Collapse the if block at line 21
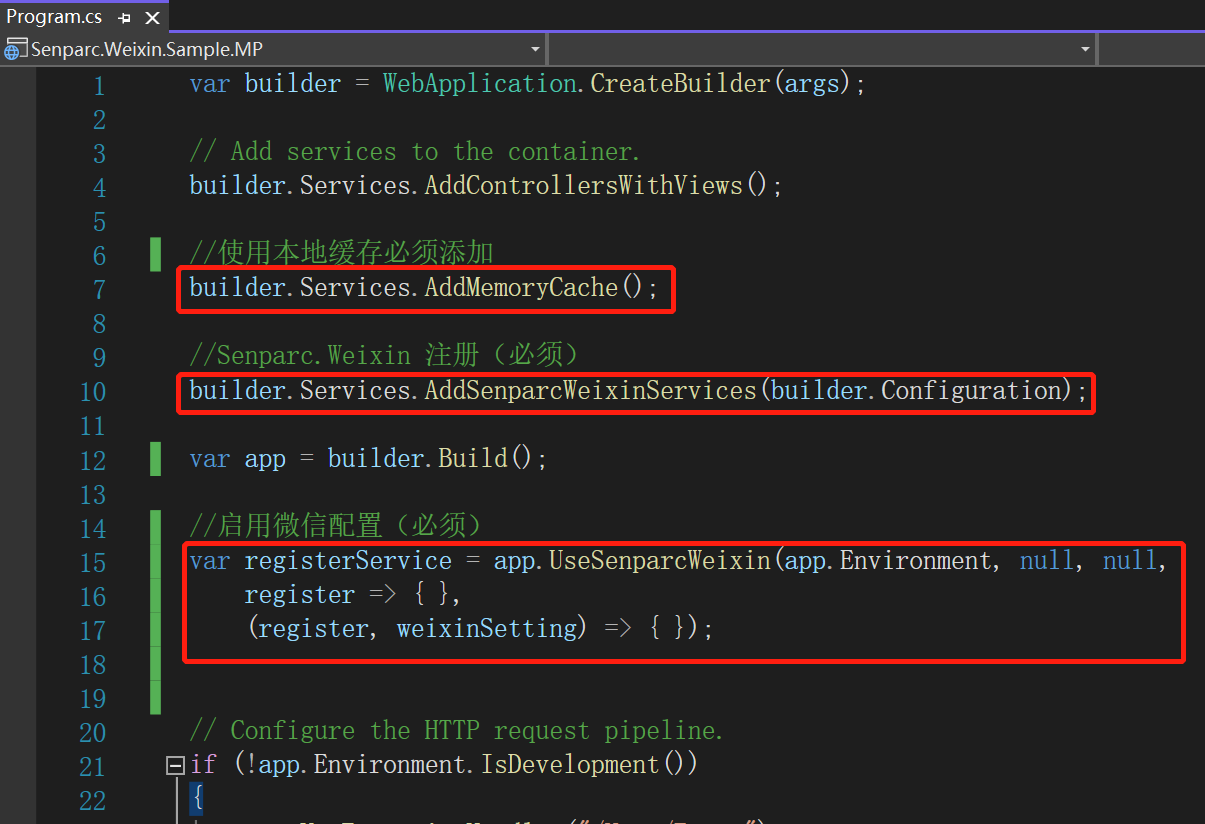 (175, 766)
